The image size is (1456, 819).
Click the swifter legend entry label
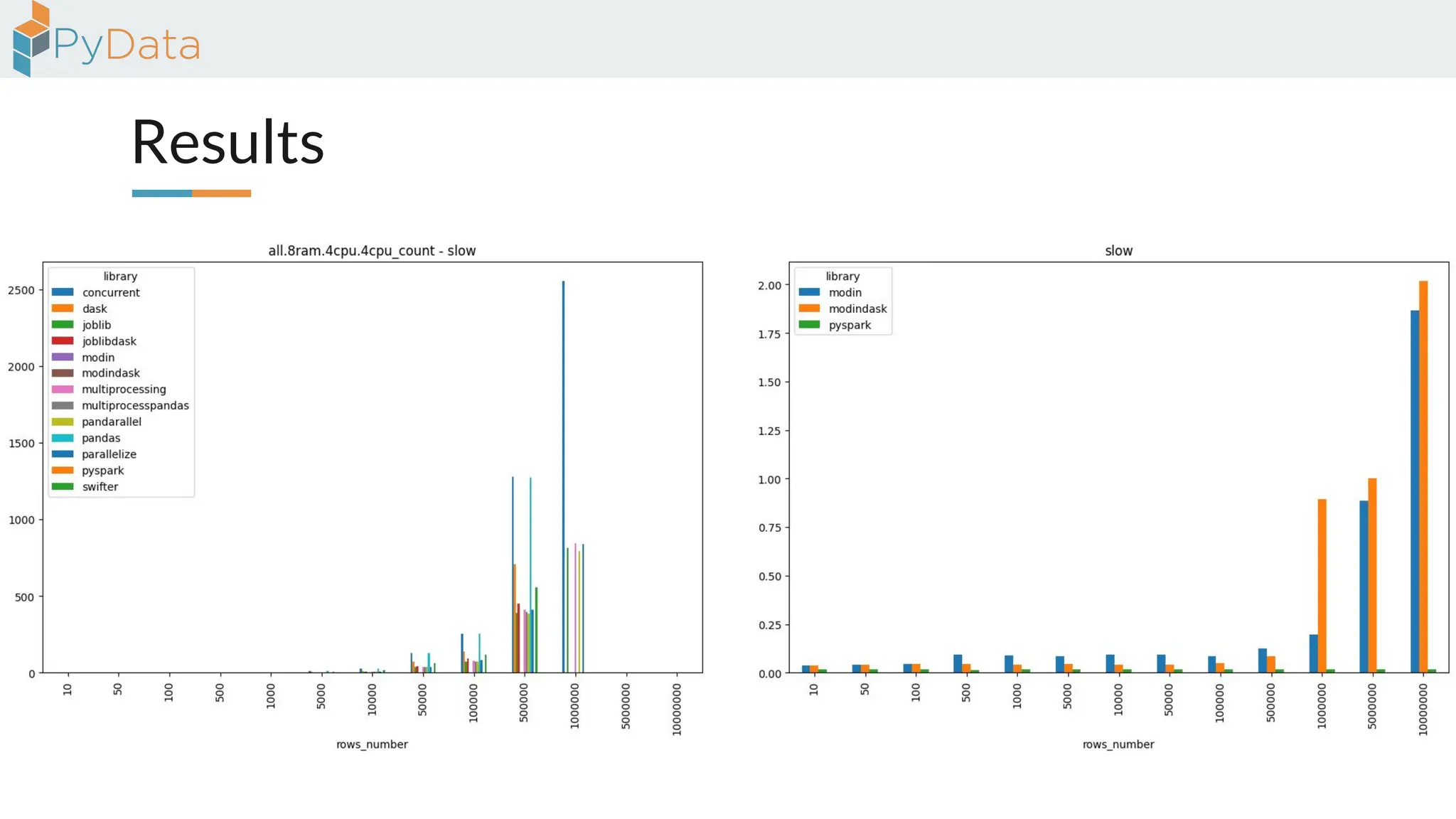coord(100,487)
